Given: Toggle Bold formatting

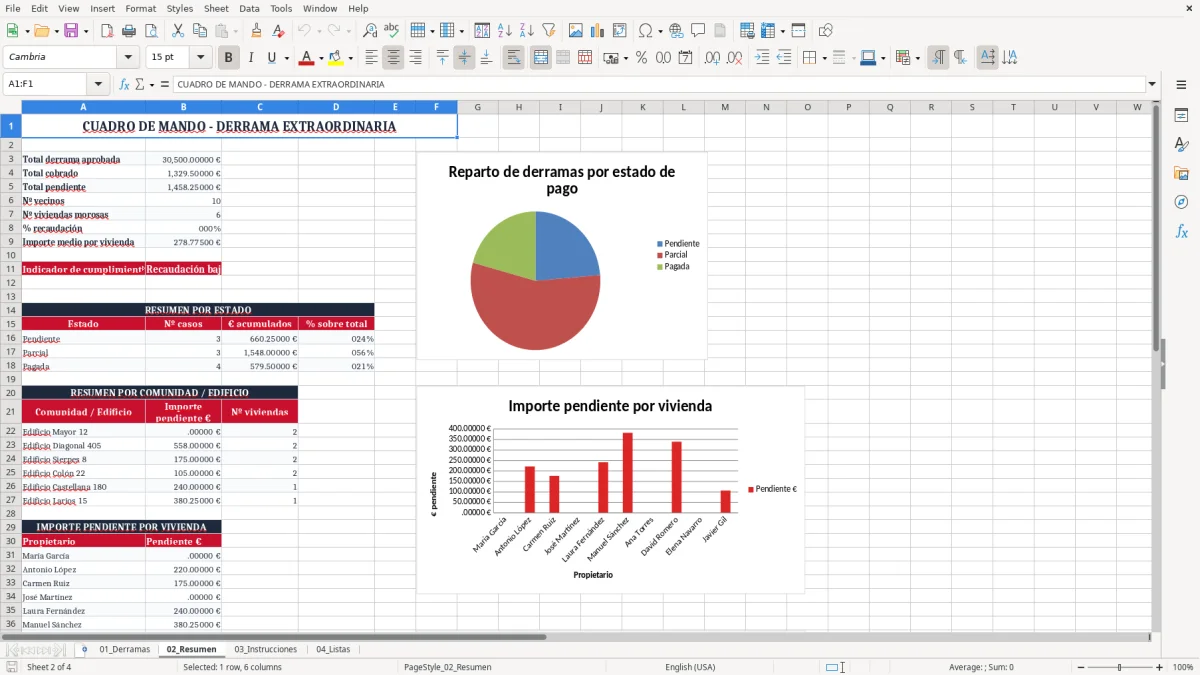Looking at the screenshot, I should click(228, 58).
